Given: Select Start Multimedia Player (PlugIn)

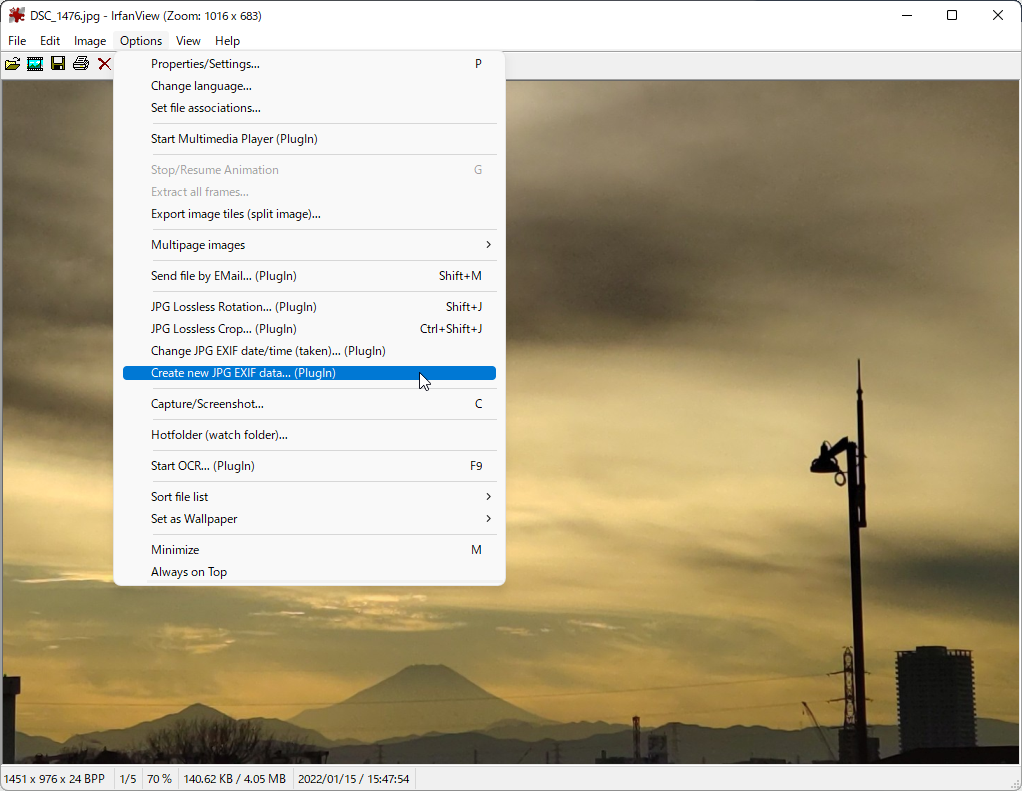Looking at the screenshot, I should point(310,139).
